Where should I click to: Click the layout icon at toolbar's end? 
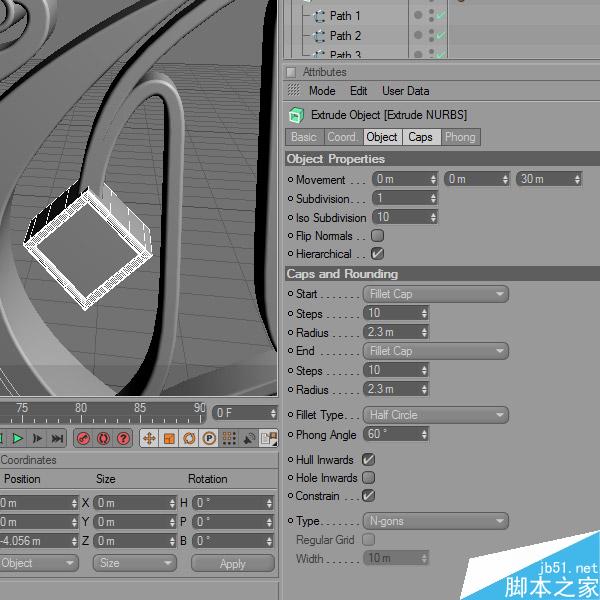pos(268,439)
